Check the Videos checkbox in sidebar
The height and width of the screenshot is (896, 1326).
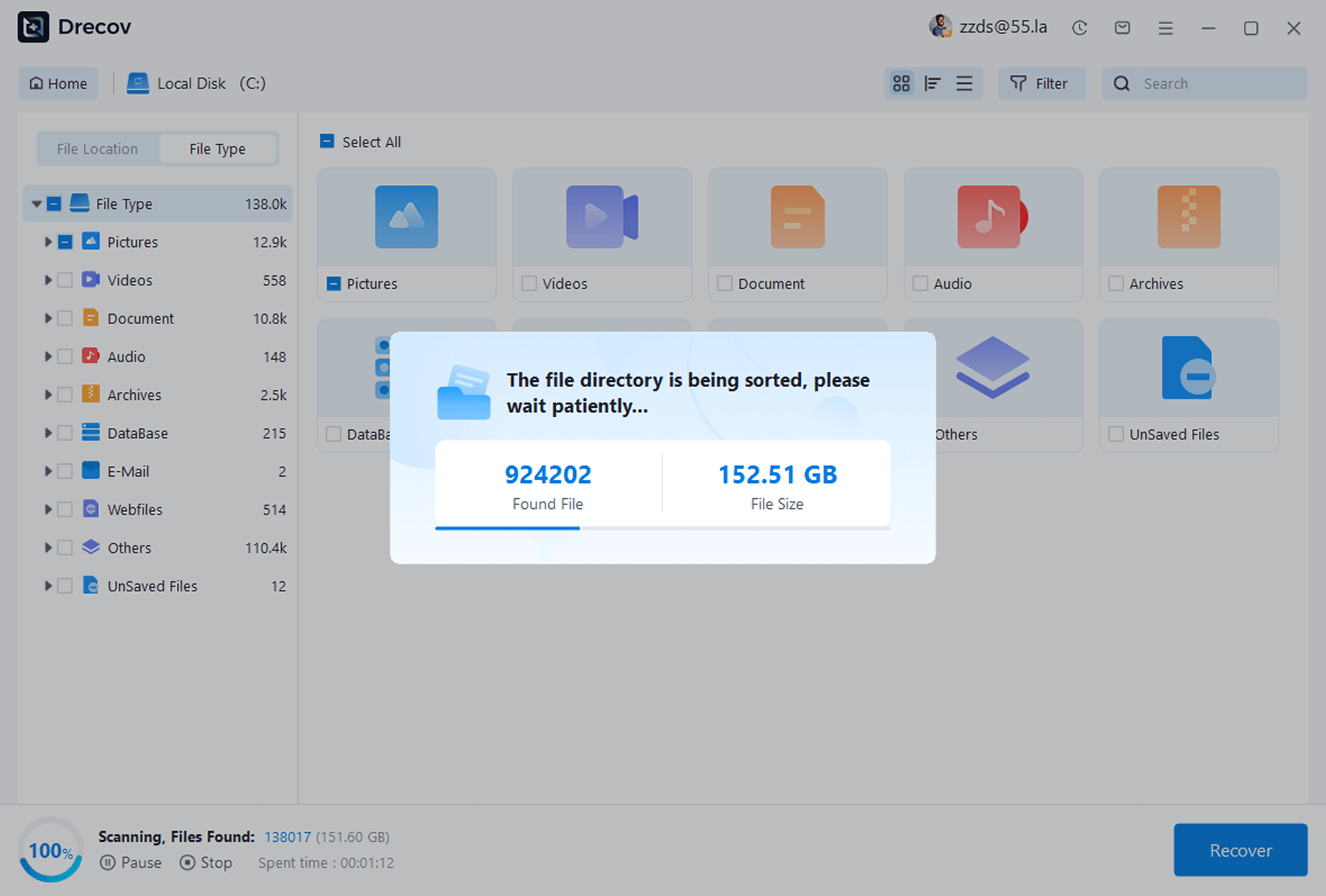(x=65, y=280)
